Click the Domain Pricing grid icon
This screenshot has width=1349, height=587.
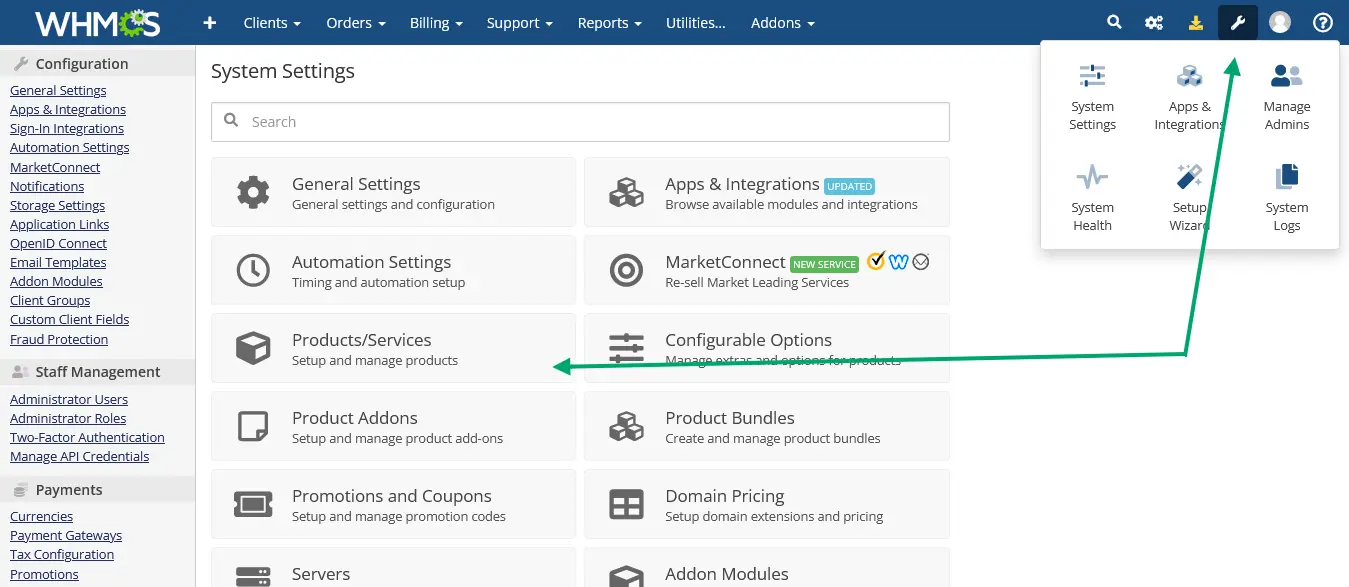(x=626, y=504)
